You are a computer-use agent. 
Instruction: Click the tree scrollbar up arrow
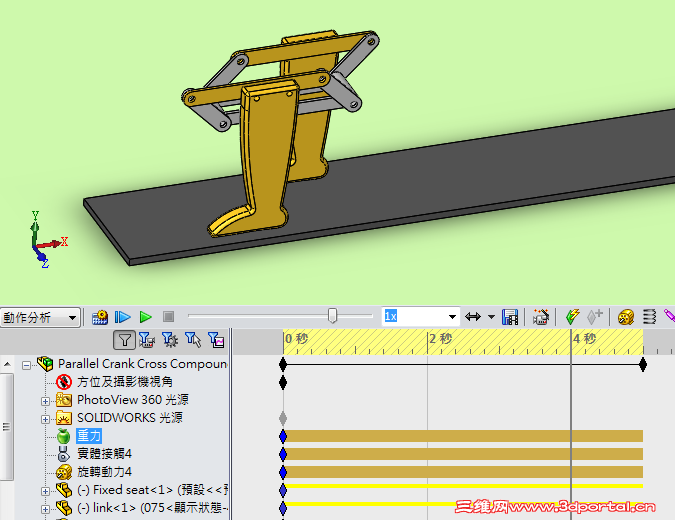pos(7,365)
